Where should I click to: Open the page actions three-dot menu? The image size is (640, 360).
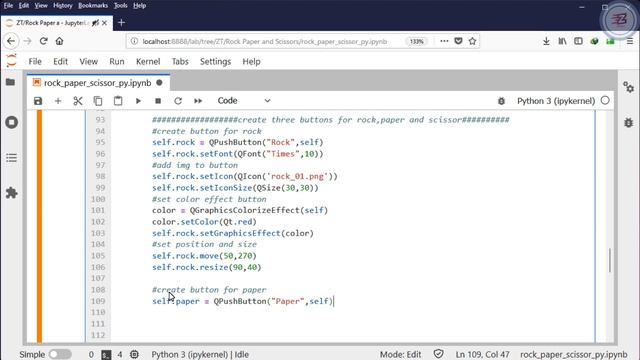coord(444,41)
